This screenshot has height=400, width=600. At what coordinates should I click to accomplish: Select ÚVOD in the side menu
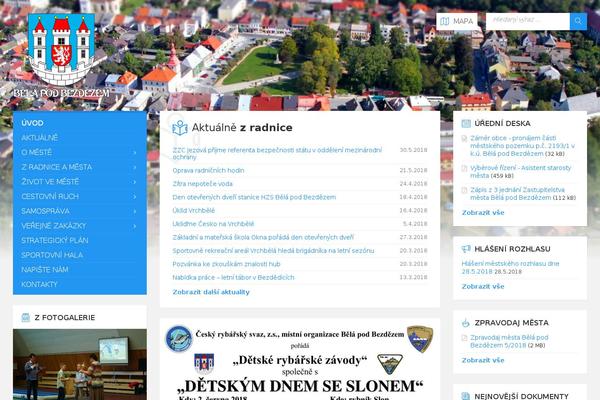point(33,123)
